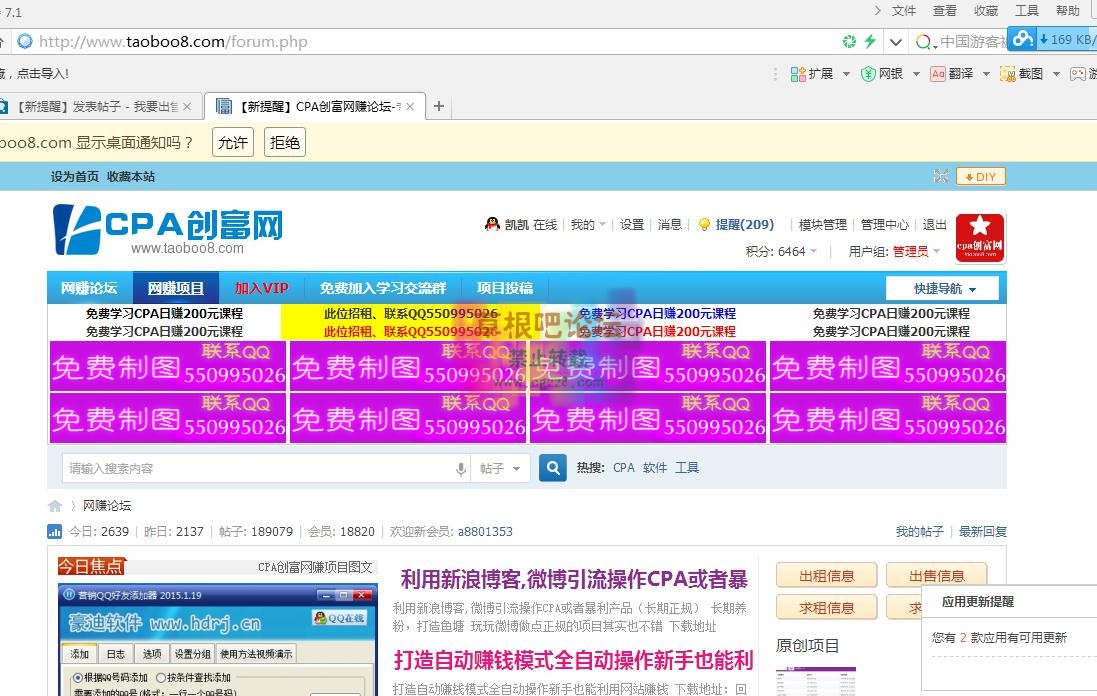
Task: Click 允许 to allow desktop notifications
Action: [232, 142]
